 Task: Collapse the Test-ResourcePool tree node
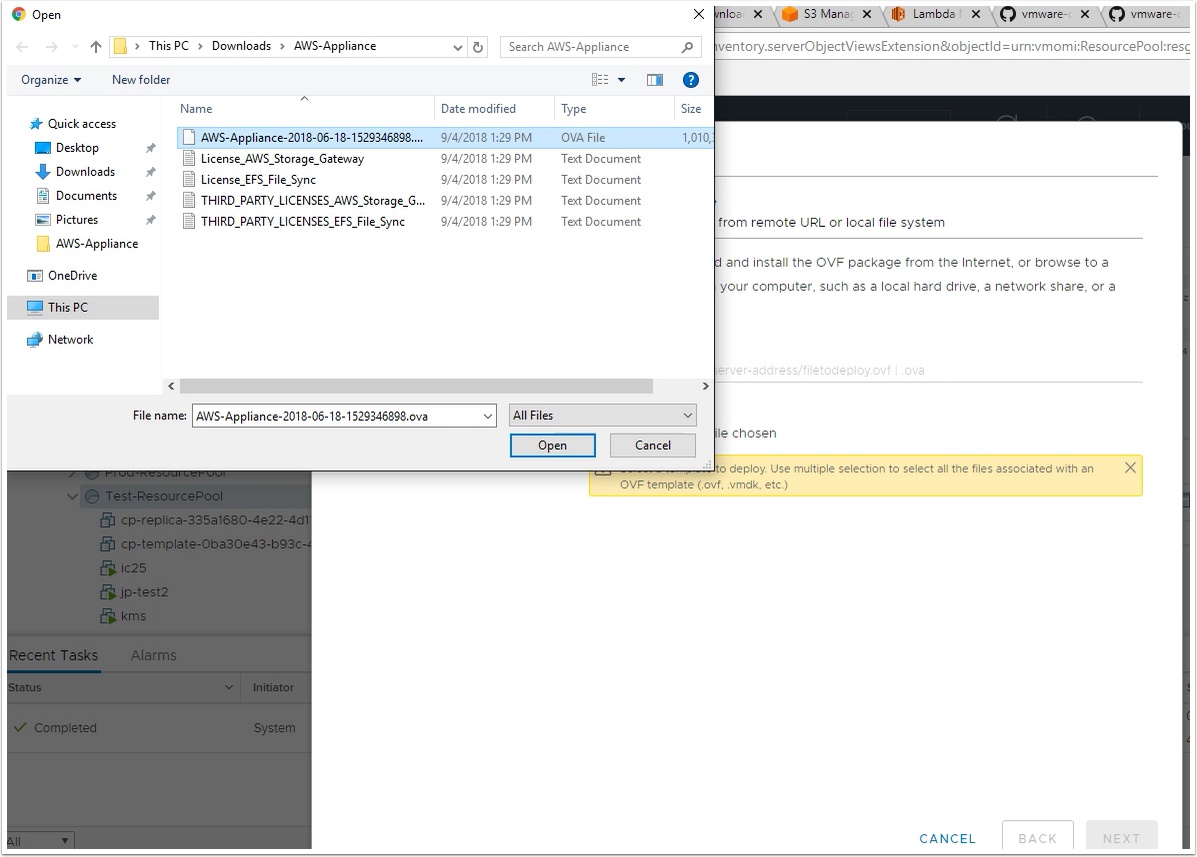(x=73, y=496)
